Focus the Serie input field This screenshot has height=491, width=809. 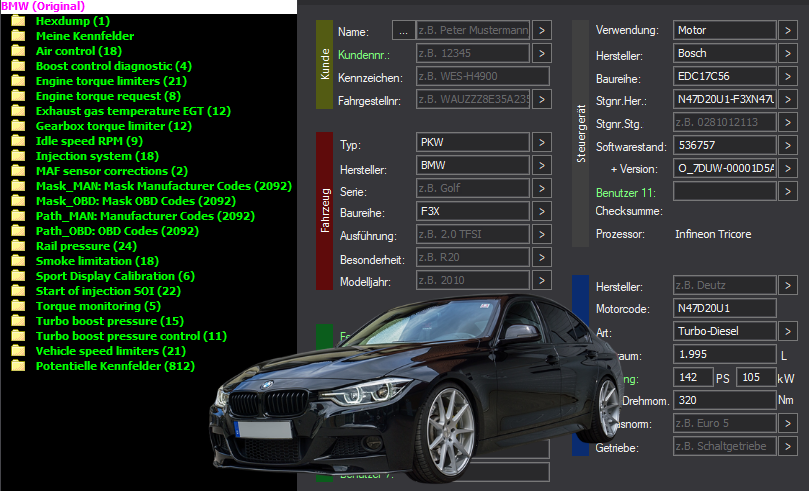coord(473,188)
